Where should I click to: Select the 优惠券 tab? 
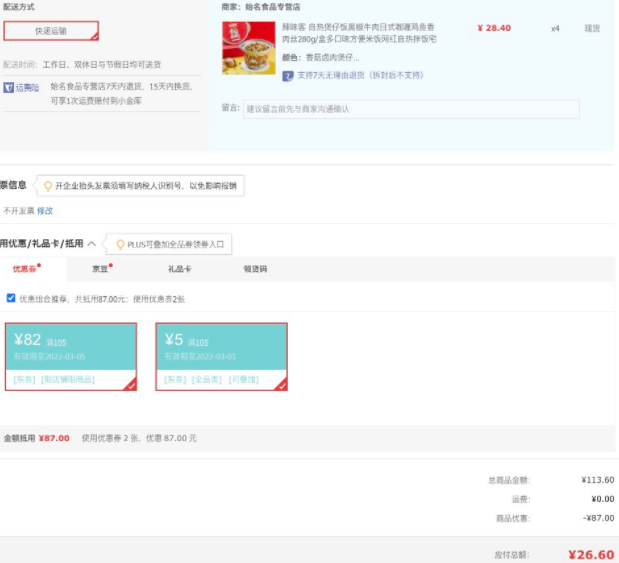[26, 269]
